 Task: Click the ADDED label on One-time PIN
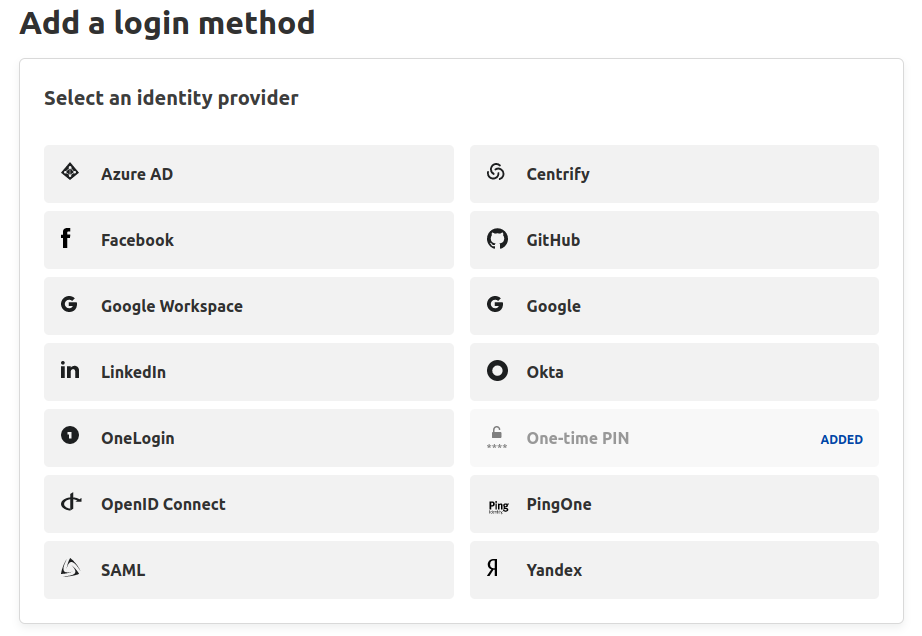point(841,438)
